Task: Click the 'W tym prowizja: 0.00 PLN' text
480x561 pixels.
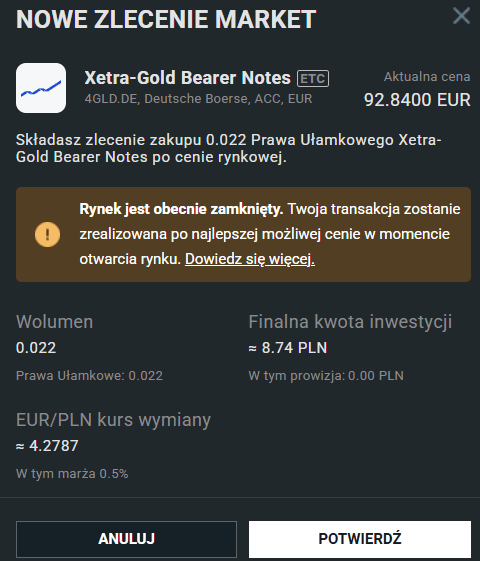Action: pyautogui.click(x=326, y=376)
